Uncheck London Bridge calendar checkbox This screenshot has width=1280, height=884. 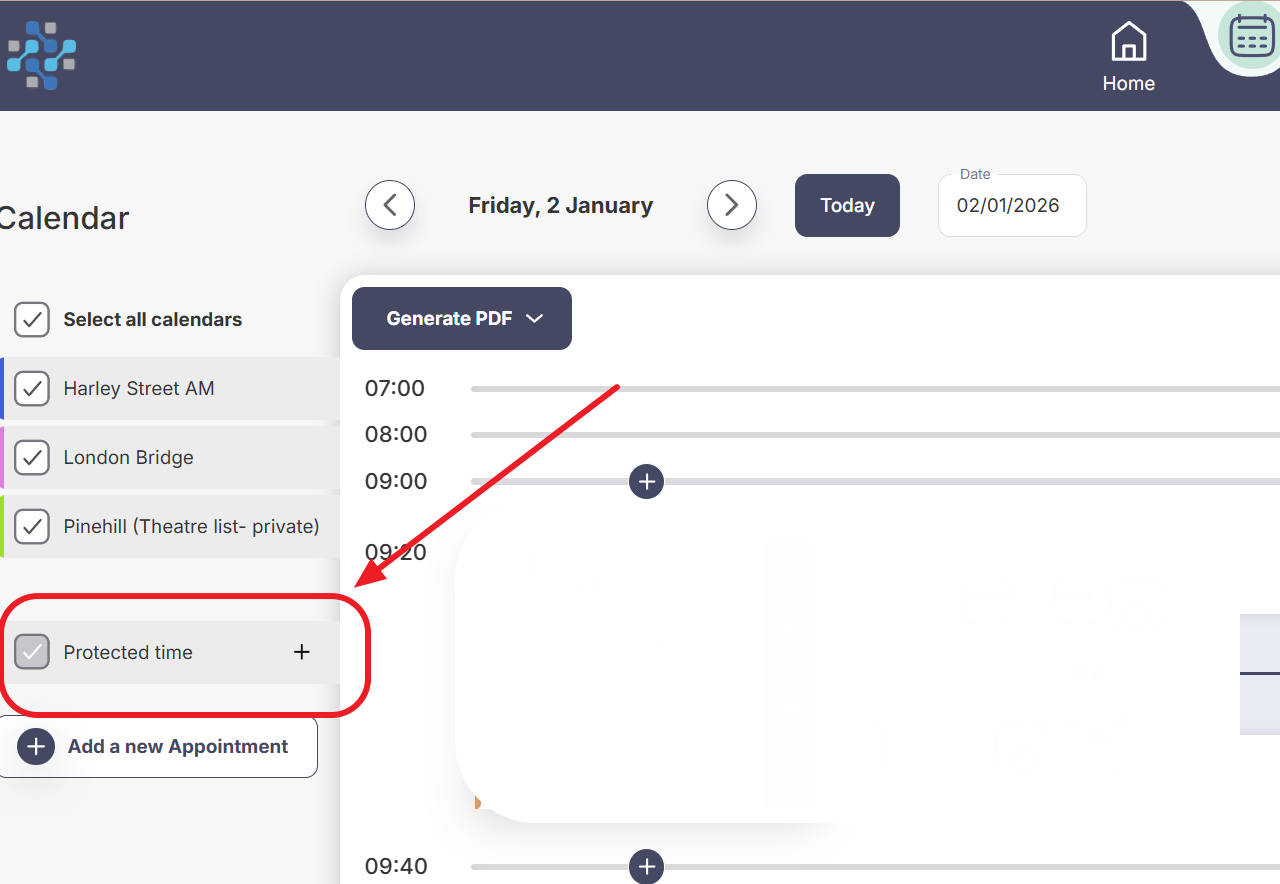tap(32, 458)
